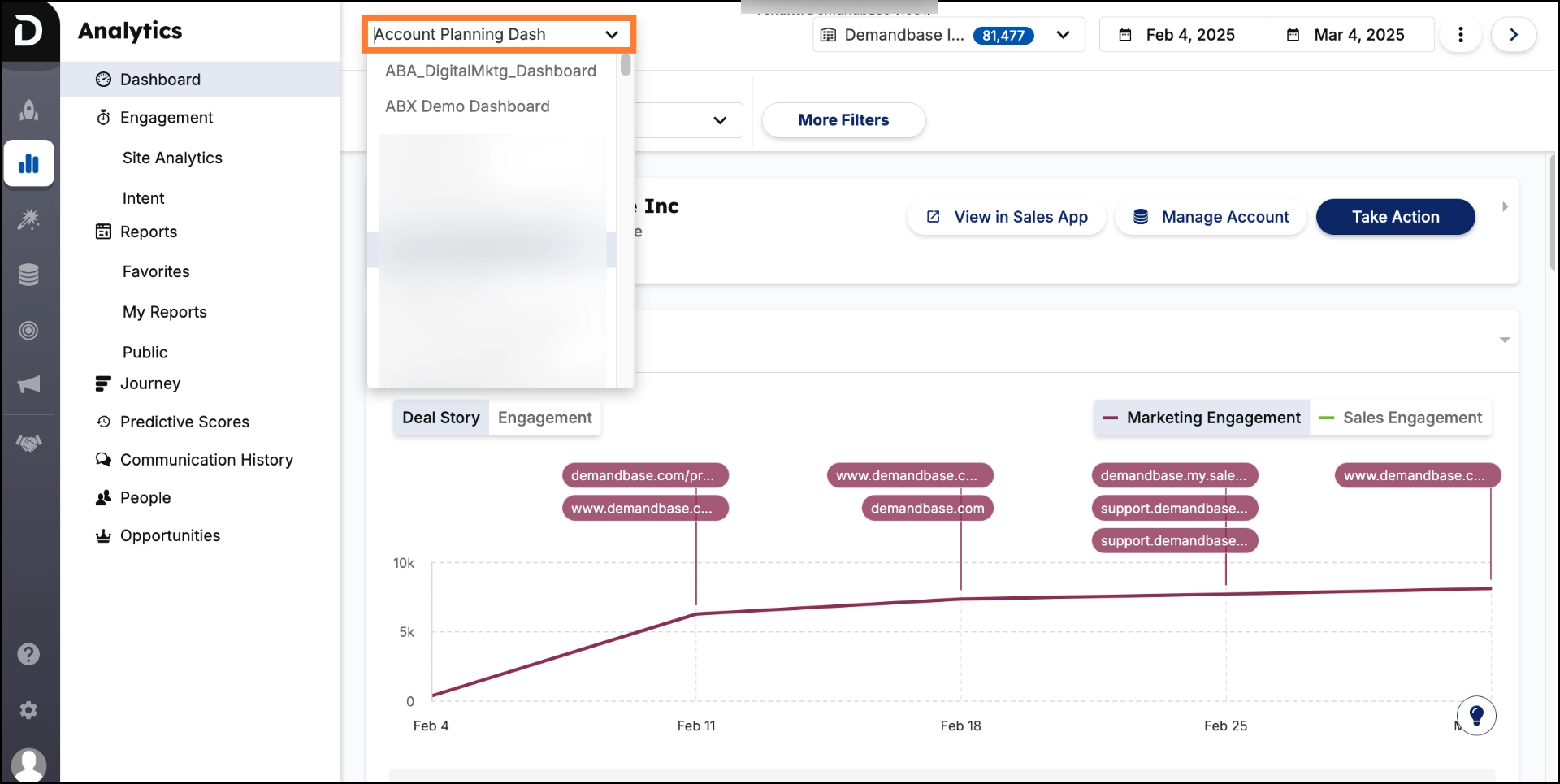Click the help question mark icon
The width and height of the screenshot is (1560, 784).
pyautogui.click(x=29, y=653)
